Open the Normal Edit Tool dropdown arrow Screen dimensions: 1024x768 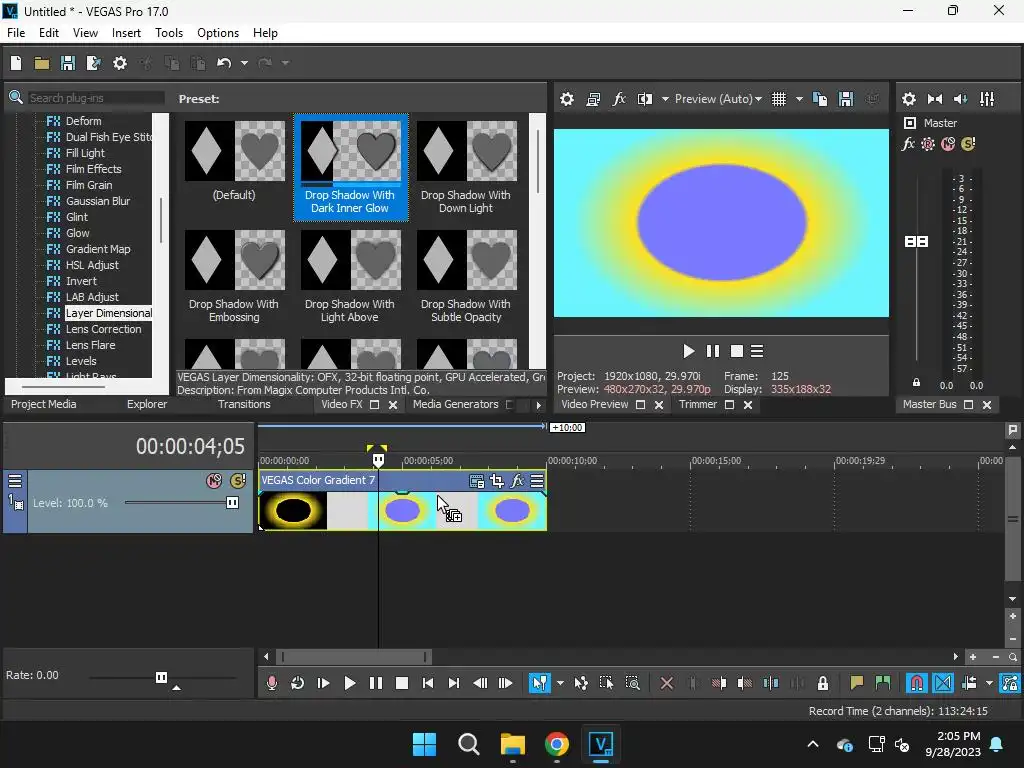tap(560, 683)
